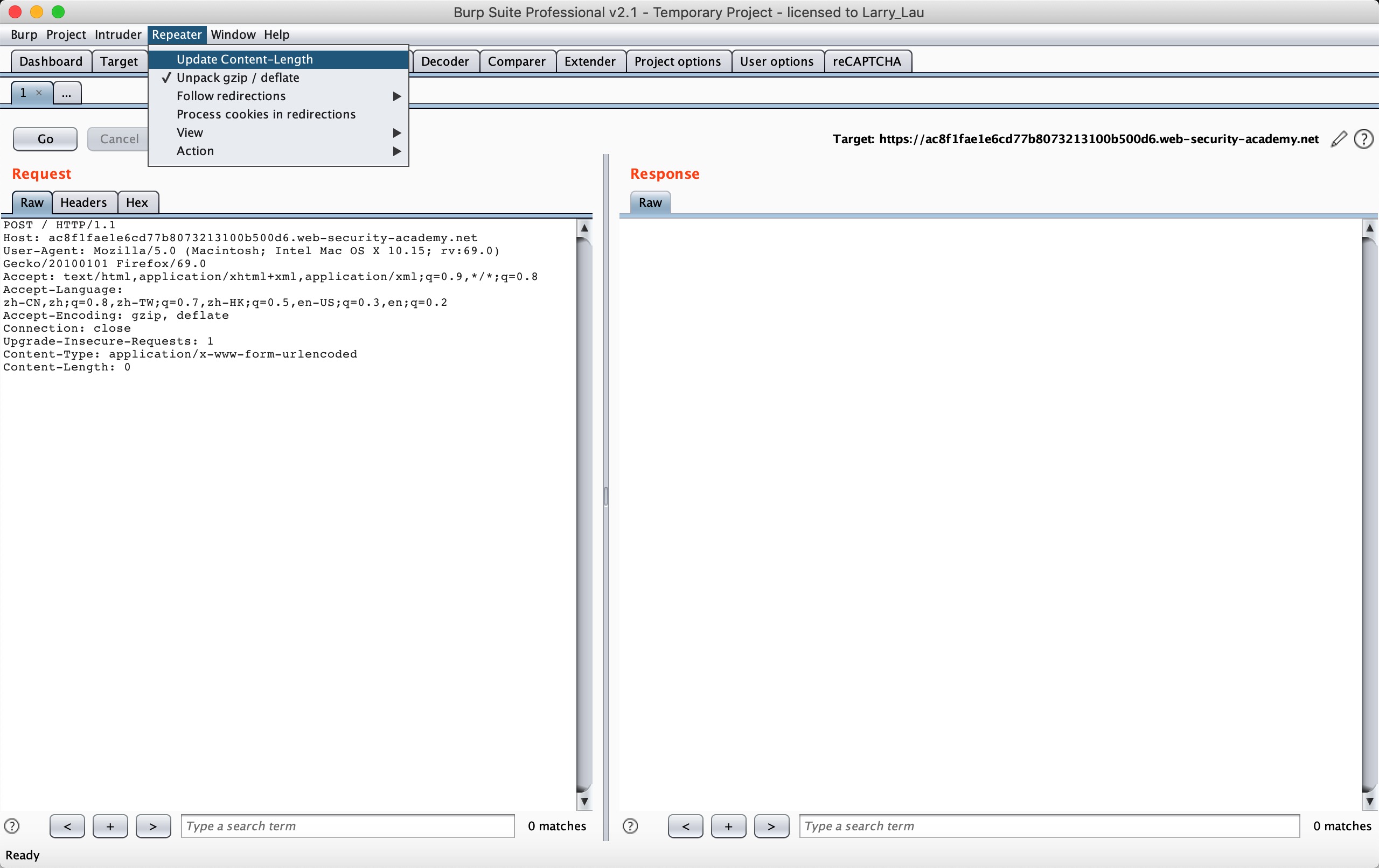Screen dimensions: 1379x868
Task: Select the Request Hex tab
Action: 137,202
